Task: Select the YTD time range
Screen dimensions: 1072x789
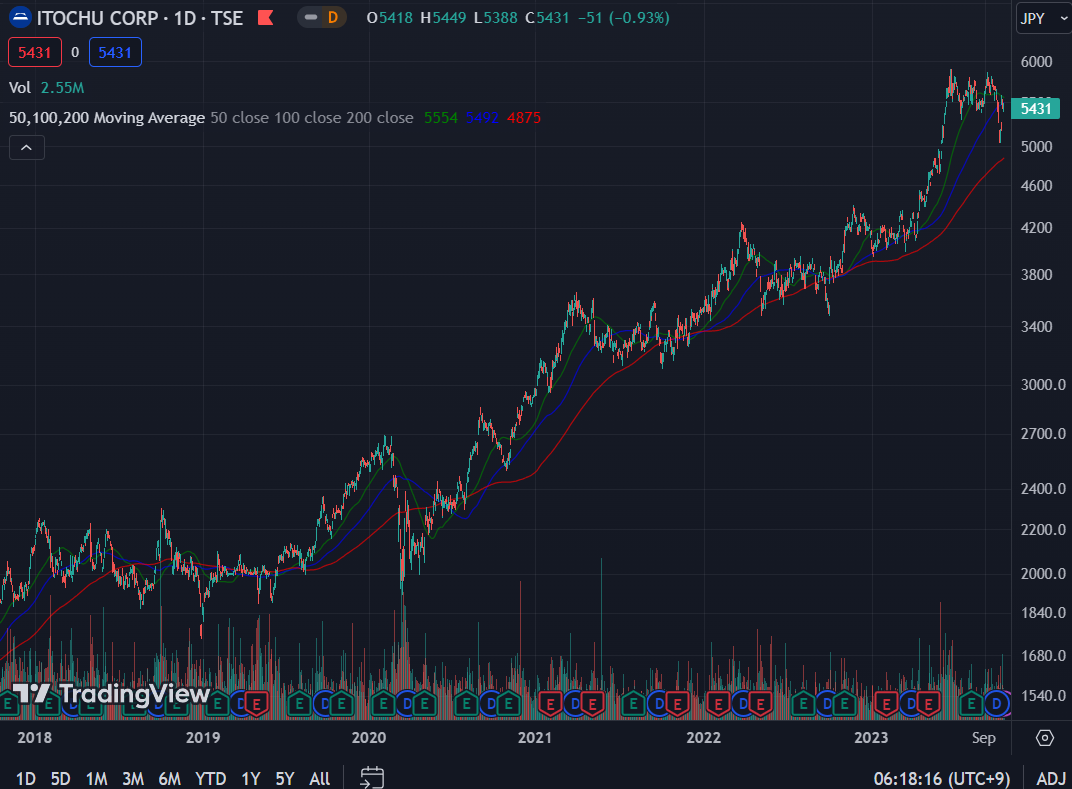Action: (211, 779)
